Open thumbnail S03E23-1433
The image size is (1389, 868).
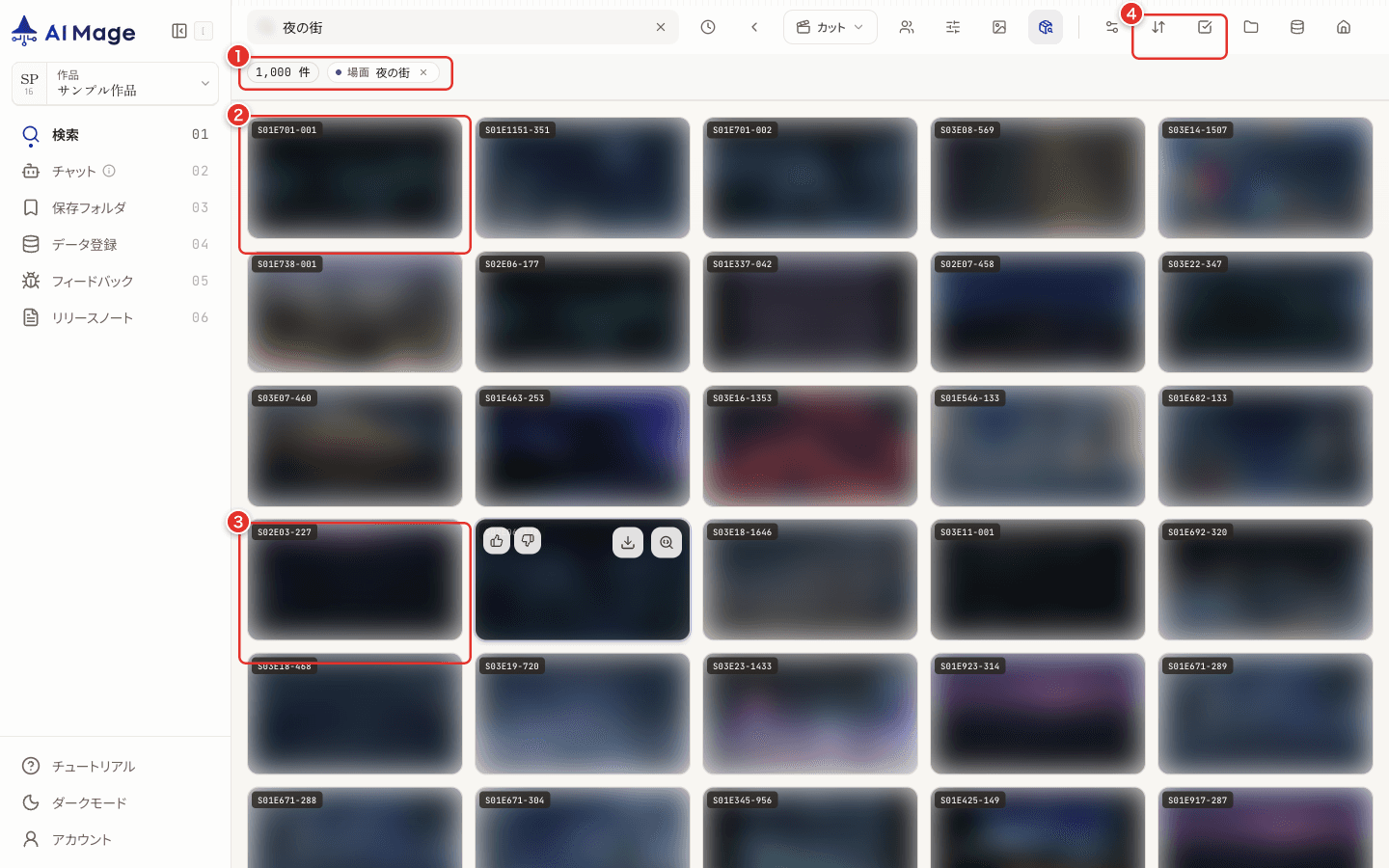tap(810, 714)
